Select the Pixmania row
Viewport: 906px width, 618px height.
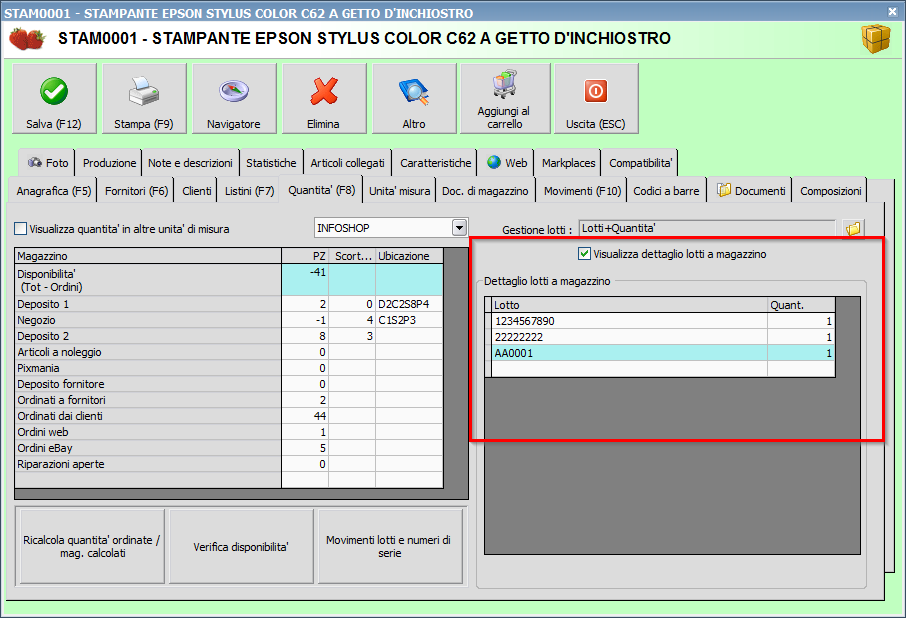(229, 368)
